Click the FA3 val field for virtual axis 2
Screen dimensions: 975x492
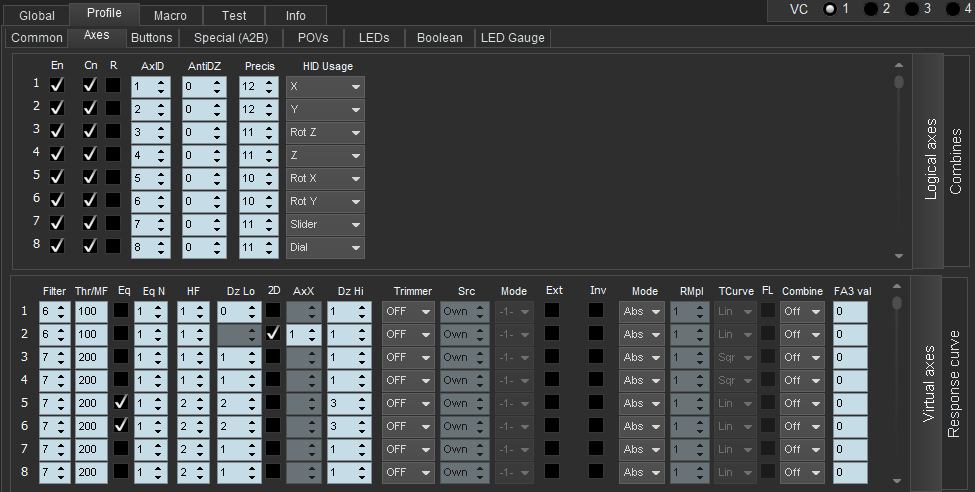click(x=849, y=334)
